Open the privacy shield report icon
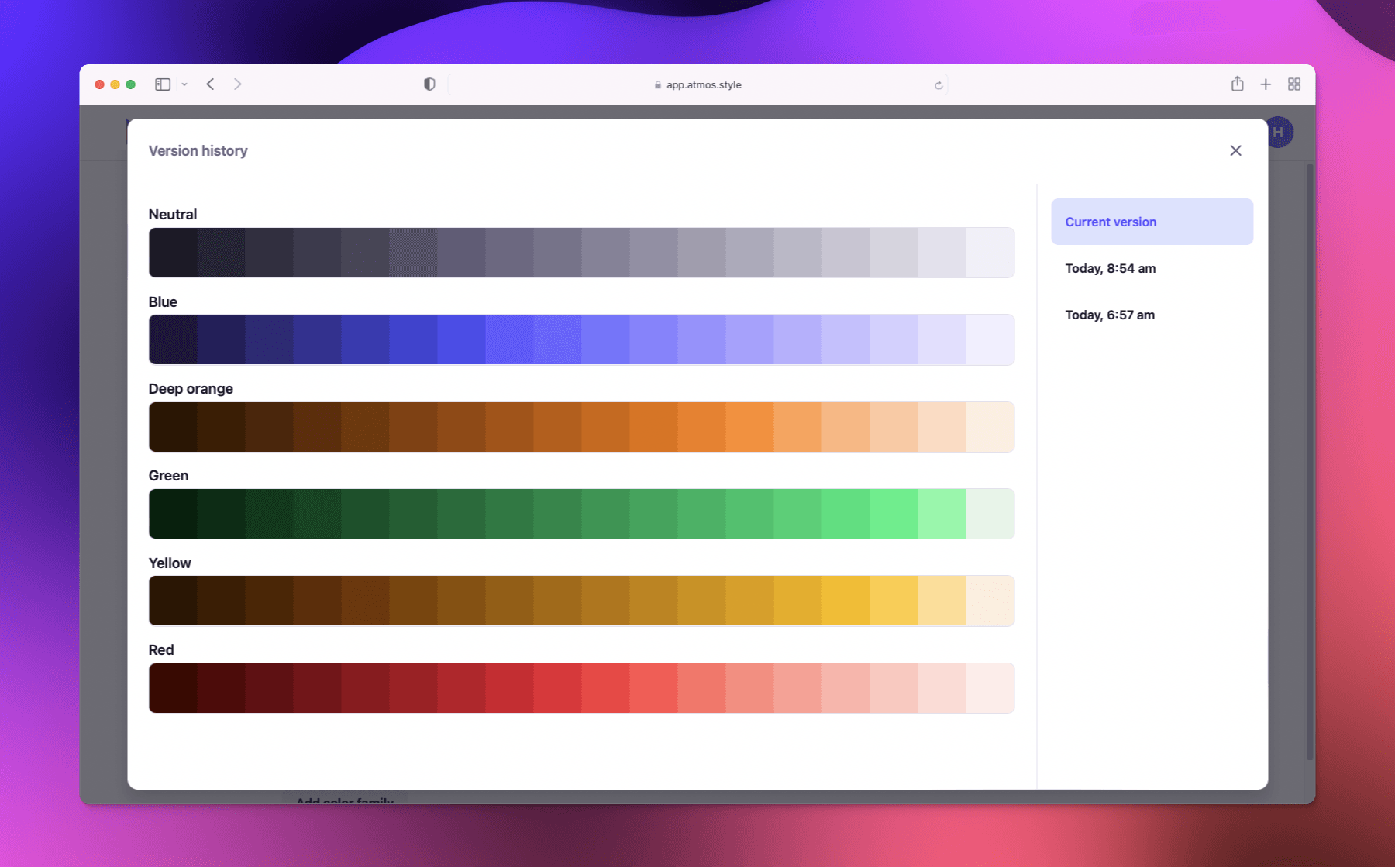 tap(429, 84)
